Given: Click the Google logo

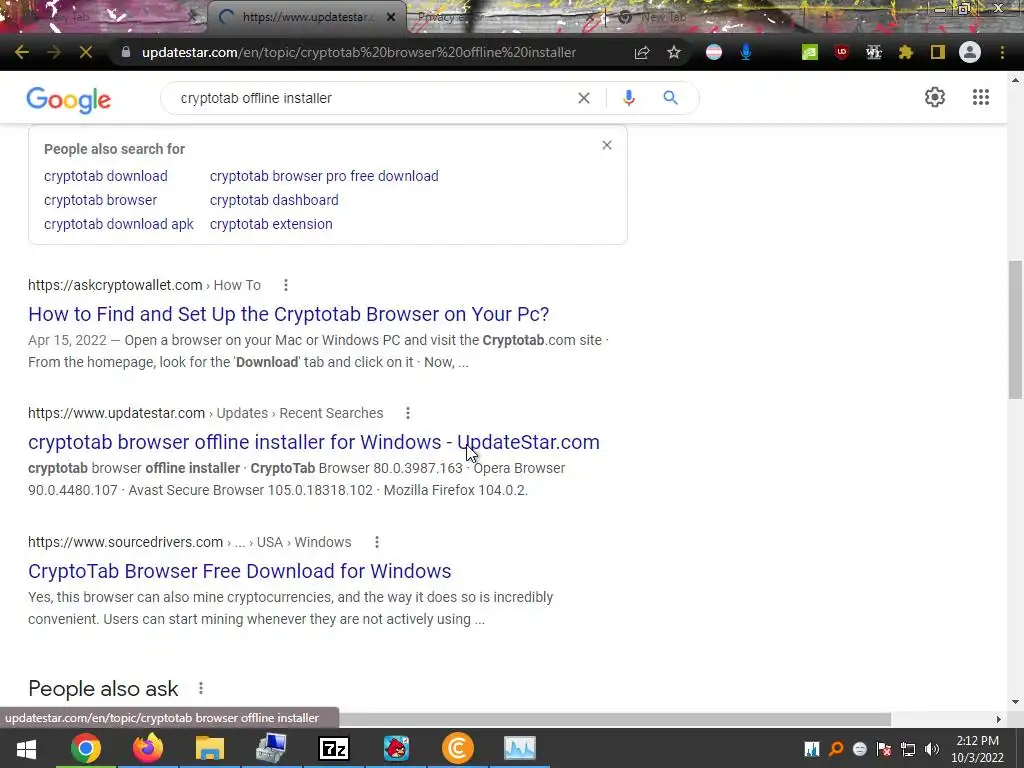Looking at the screenshot, I should [x=69, y=99].
